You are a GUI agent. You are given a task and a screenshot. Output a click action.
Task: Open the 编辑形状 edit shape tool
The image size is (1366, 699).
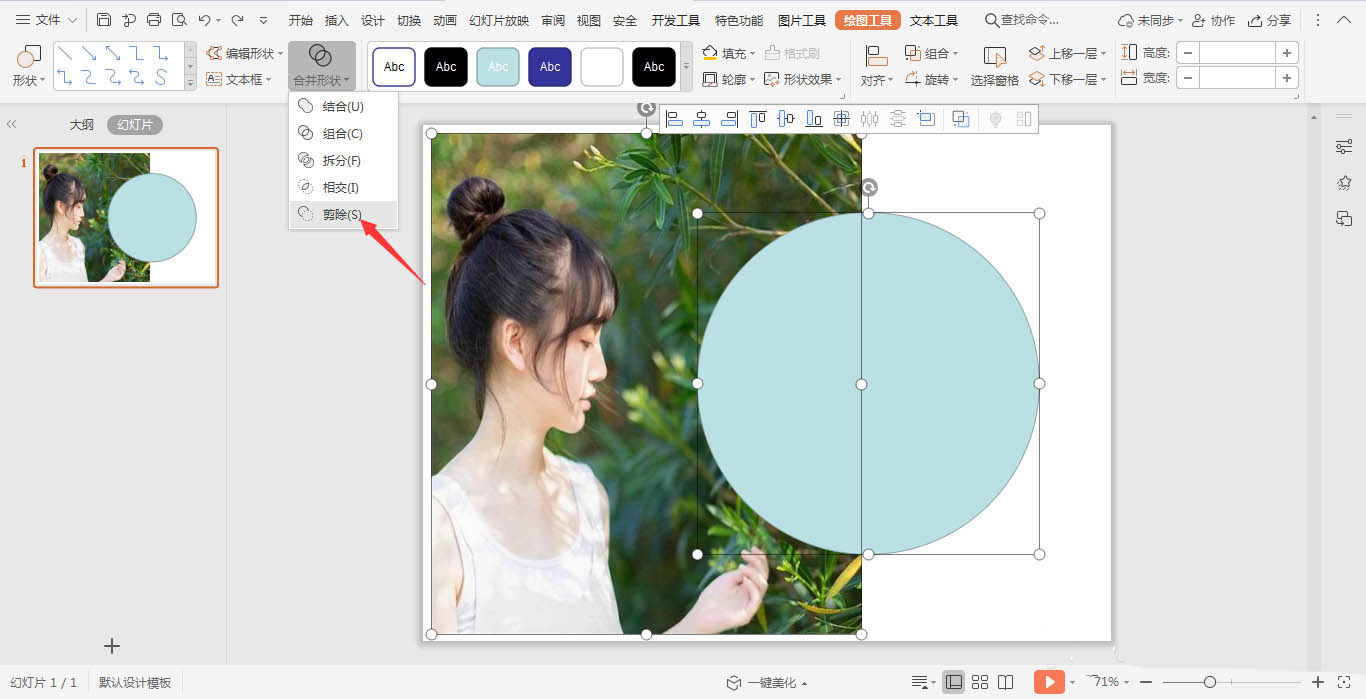245,53
